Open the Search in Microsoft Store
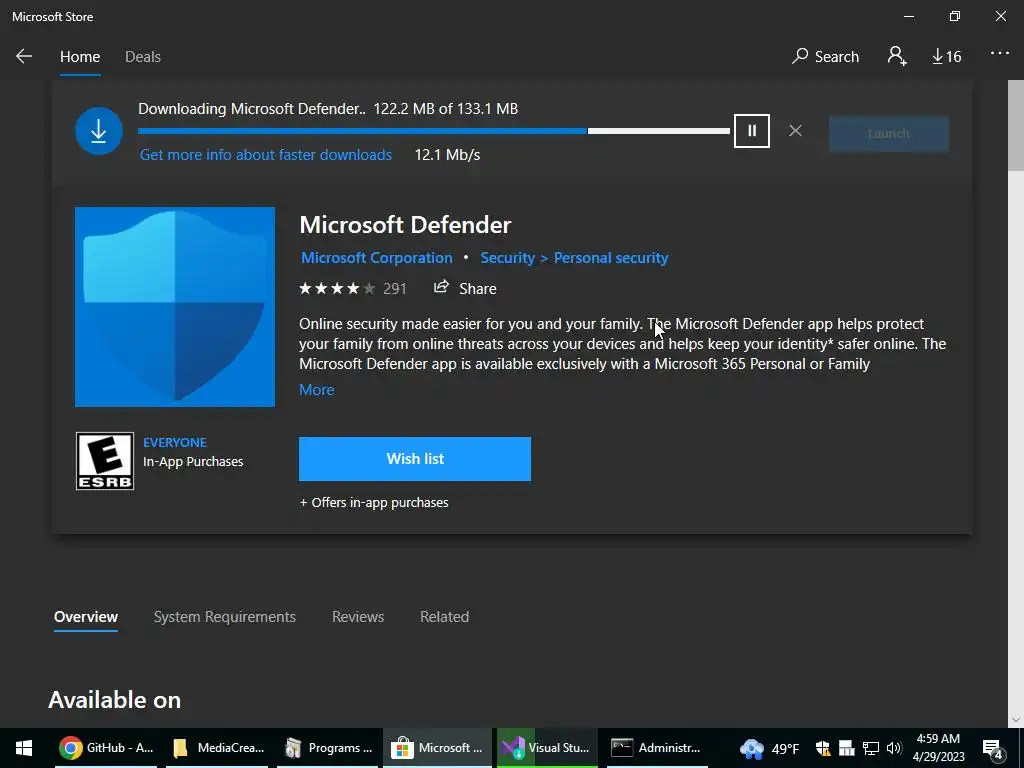Image resolution: width=1024 pixels, height=768 pixels. [825, 56]
